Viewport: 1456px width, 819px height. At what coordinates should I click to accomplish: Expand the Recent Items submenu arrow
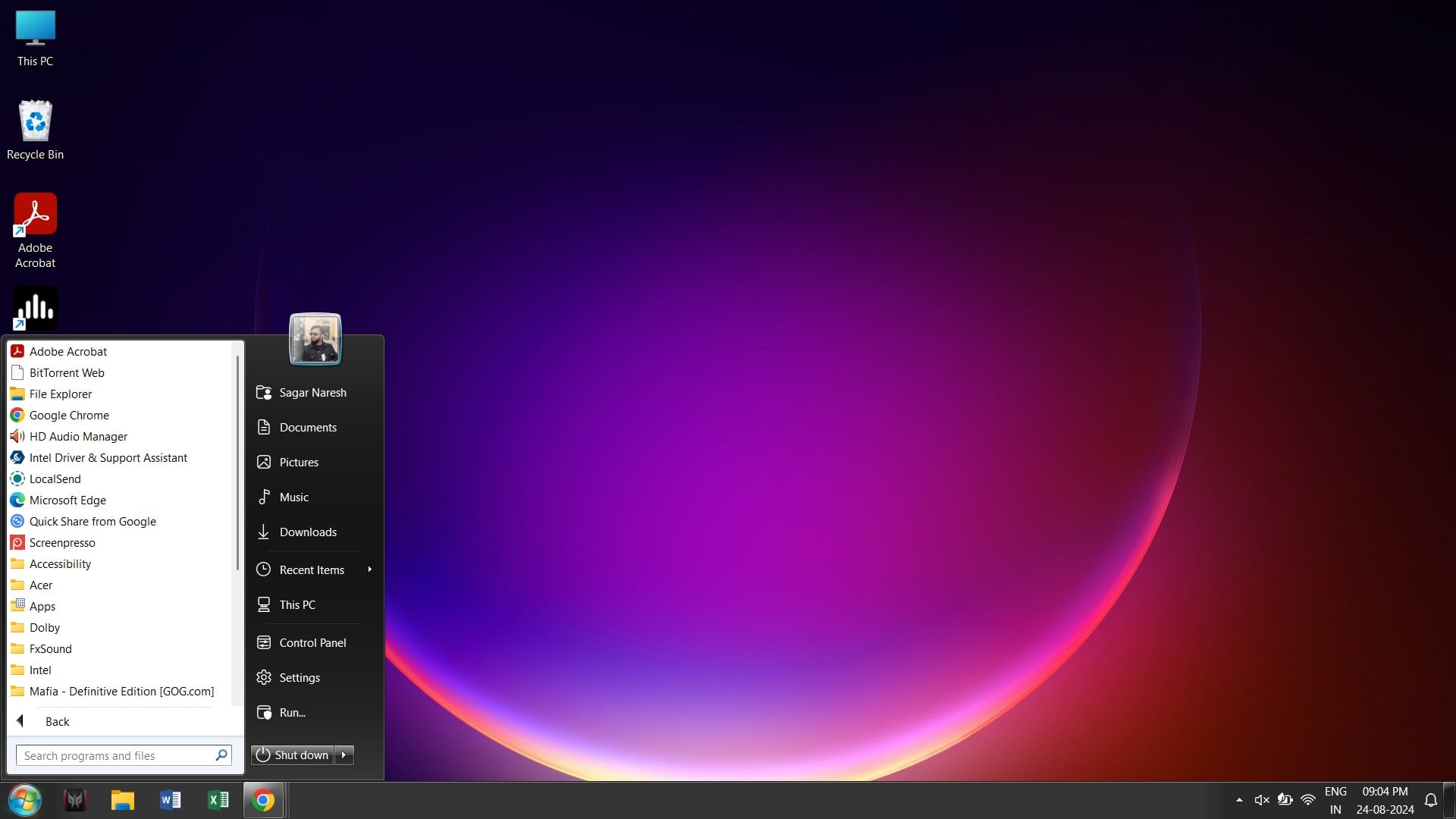[x=369, y=570]
